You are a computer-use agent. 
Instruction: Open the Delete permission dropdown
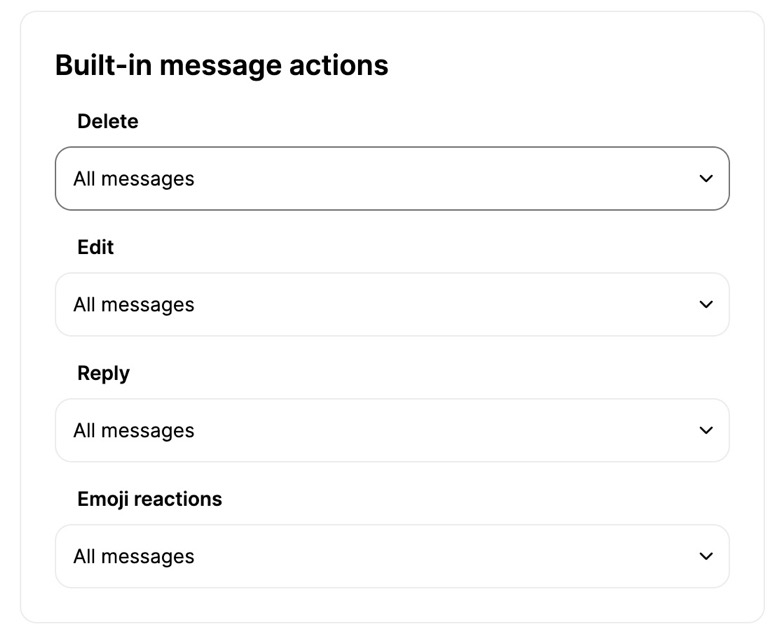coord(391,179)
